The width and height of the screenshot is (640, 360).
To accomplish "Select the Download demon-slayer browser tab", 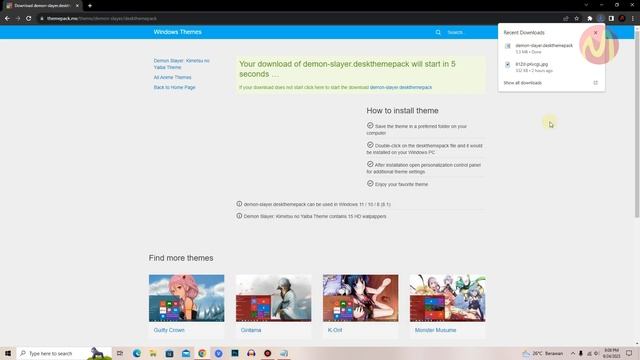I will [42, 6].
